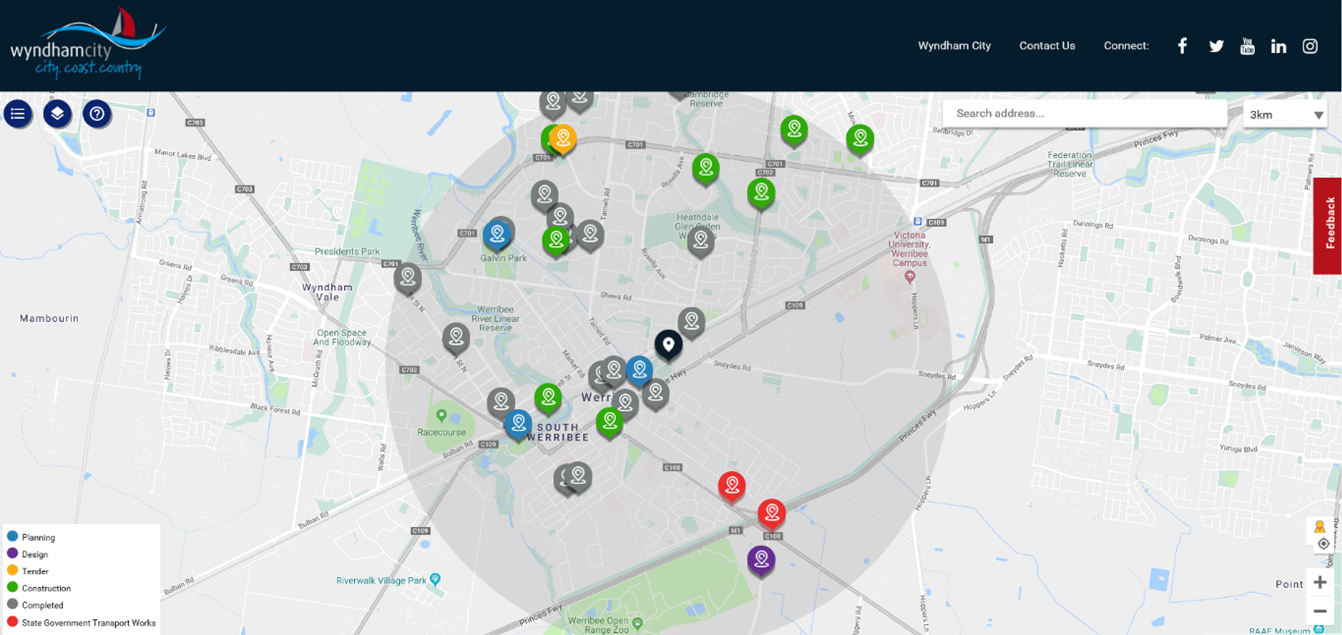Click the train station icon near Victoria University
This screenshot has width=1342, height=635.
click(917, 221)
